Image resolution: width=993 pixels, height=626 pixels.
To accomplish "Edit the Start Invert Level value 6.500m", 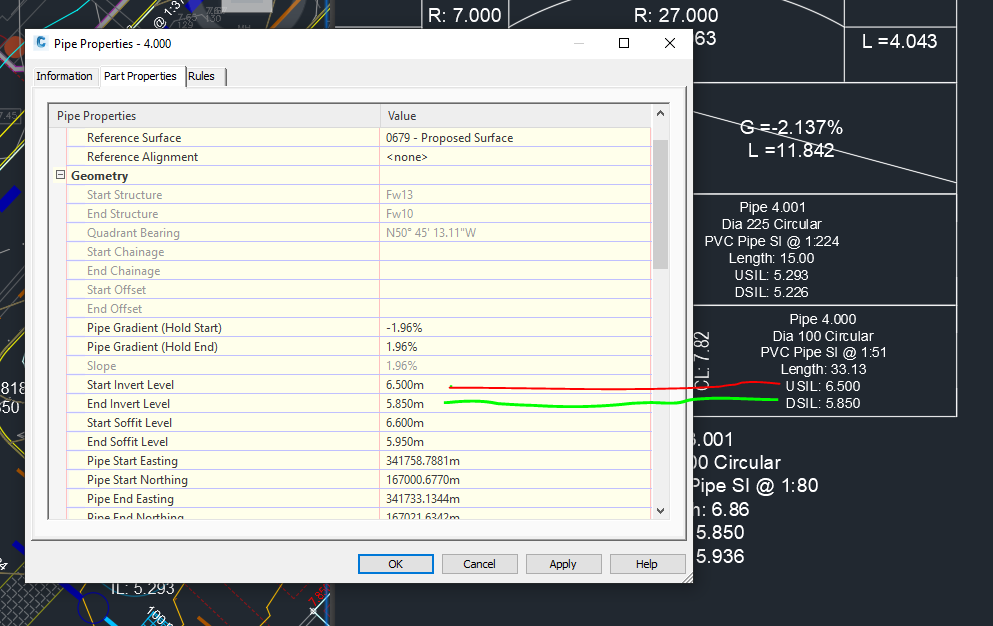I will coord(410,384).
